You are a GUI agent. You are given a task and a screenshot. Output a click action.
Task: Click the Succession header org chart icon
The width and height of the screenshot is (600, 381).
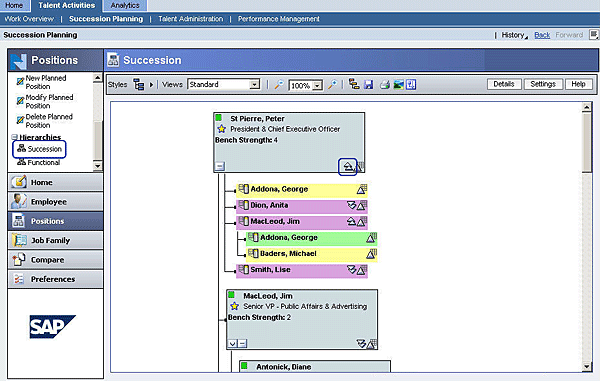(113, 60)
